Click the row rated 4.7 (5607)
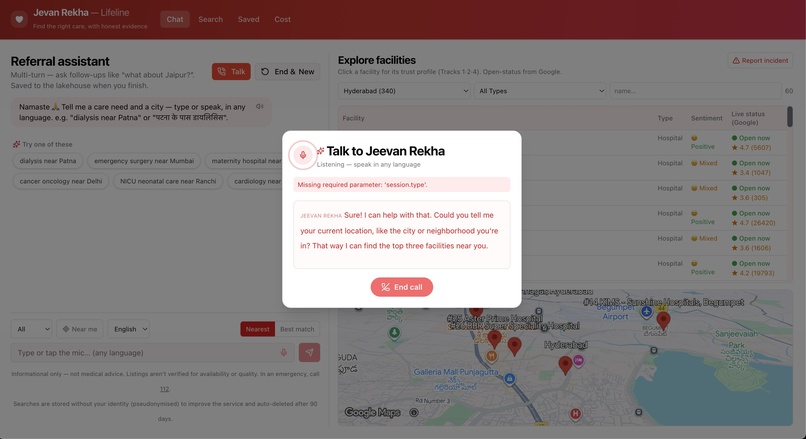The height and width of the screenshot is (439, 806). point(564,142)
